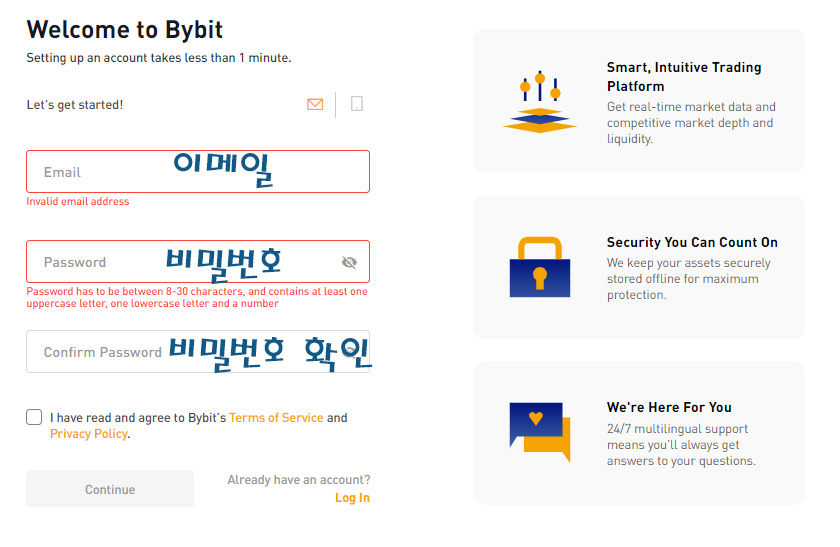Select the email signup envelope icon
The image size is (840, 547).
(315, 104)
